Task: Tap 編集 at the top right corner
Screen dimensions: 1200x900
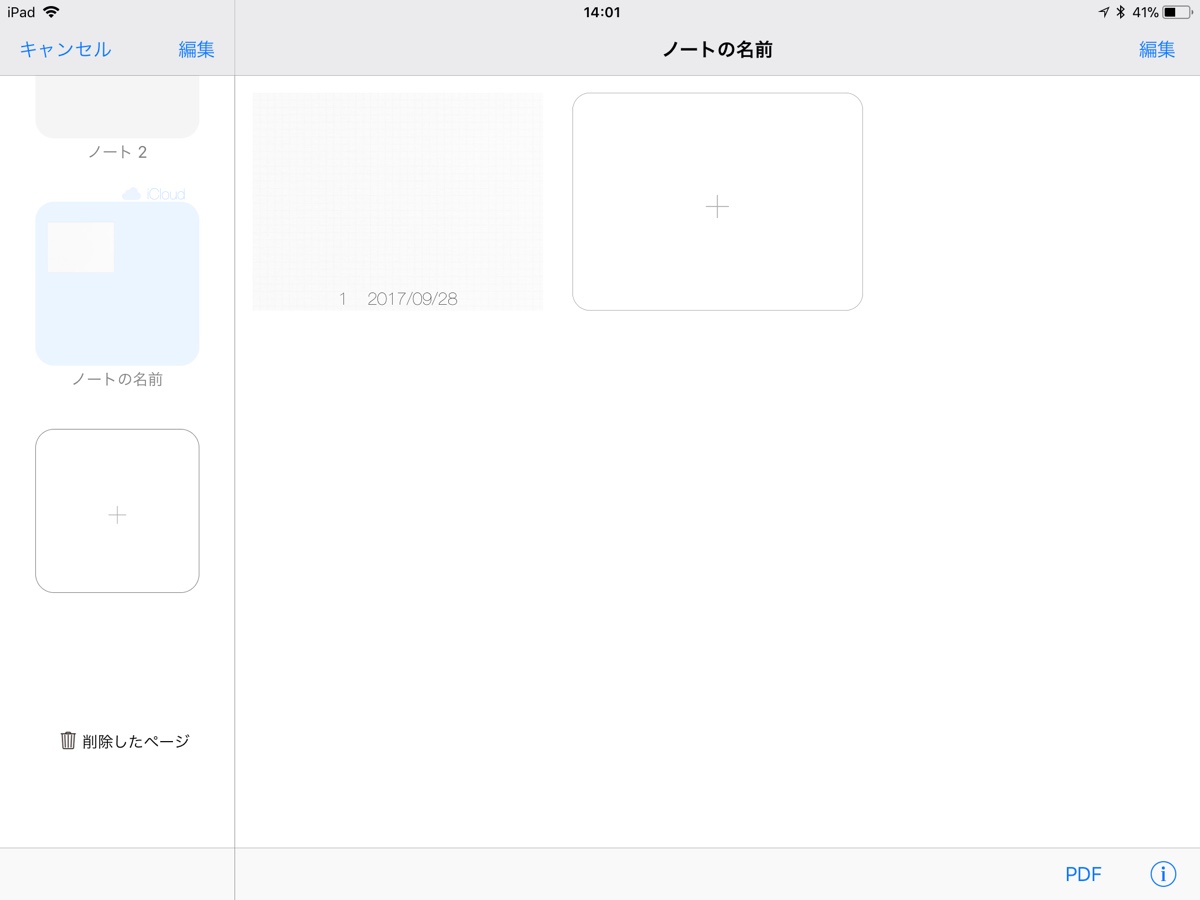Action: [x=1157, y=50]
